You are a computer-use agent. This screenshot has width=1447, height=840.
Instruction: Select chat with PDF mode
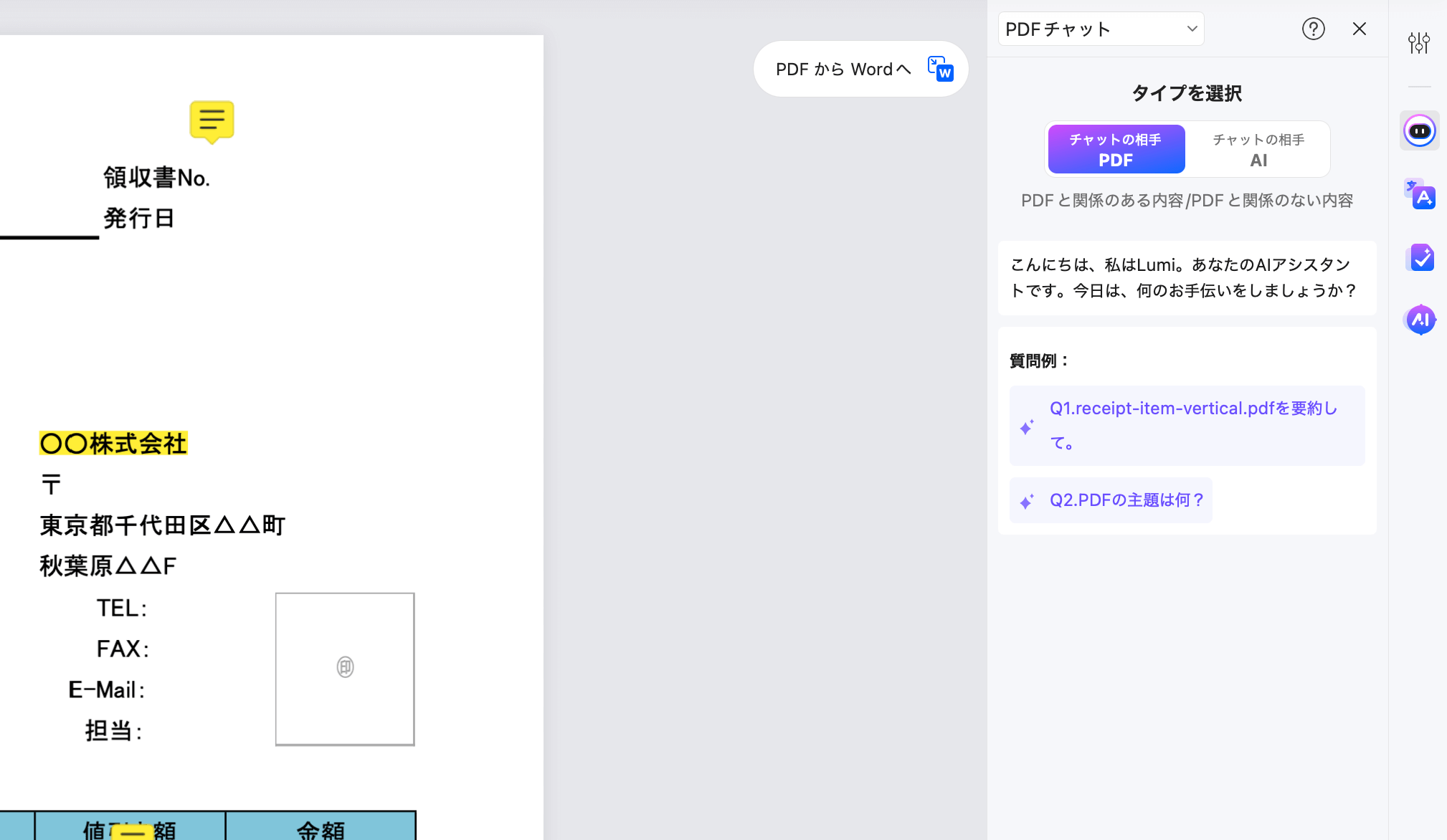pos(1116,149)
